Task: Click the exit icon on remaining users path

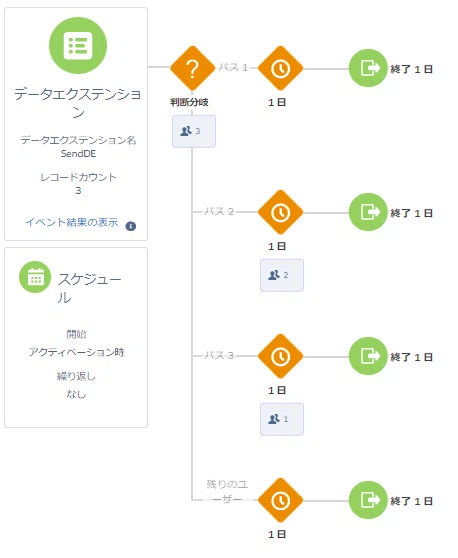Action: [x=368, y=500]
